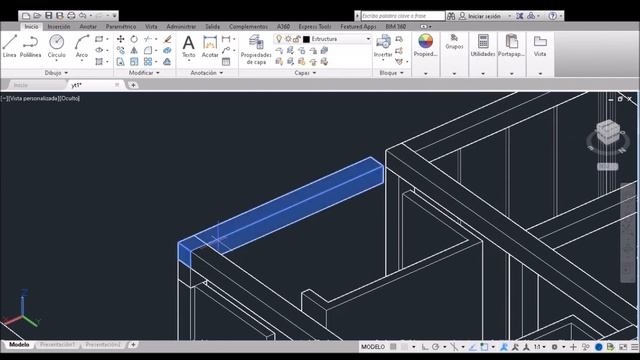This screenshot has width=640, height=360.
Task: Select the Copy tool in Modificar
Action: (x=120, y=51)
